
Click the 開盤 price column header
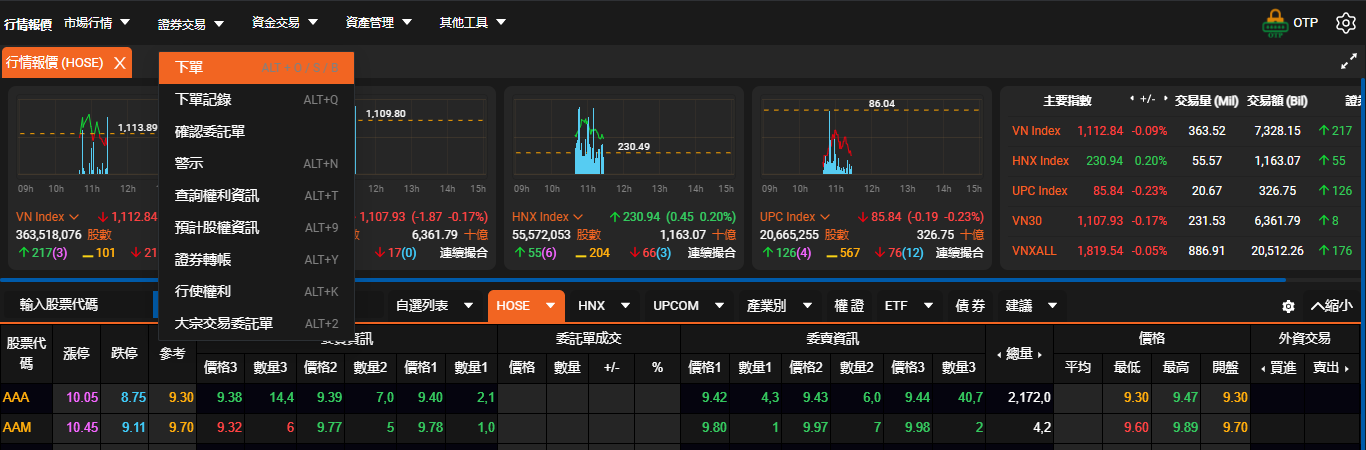(x=1225, y=368)
